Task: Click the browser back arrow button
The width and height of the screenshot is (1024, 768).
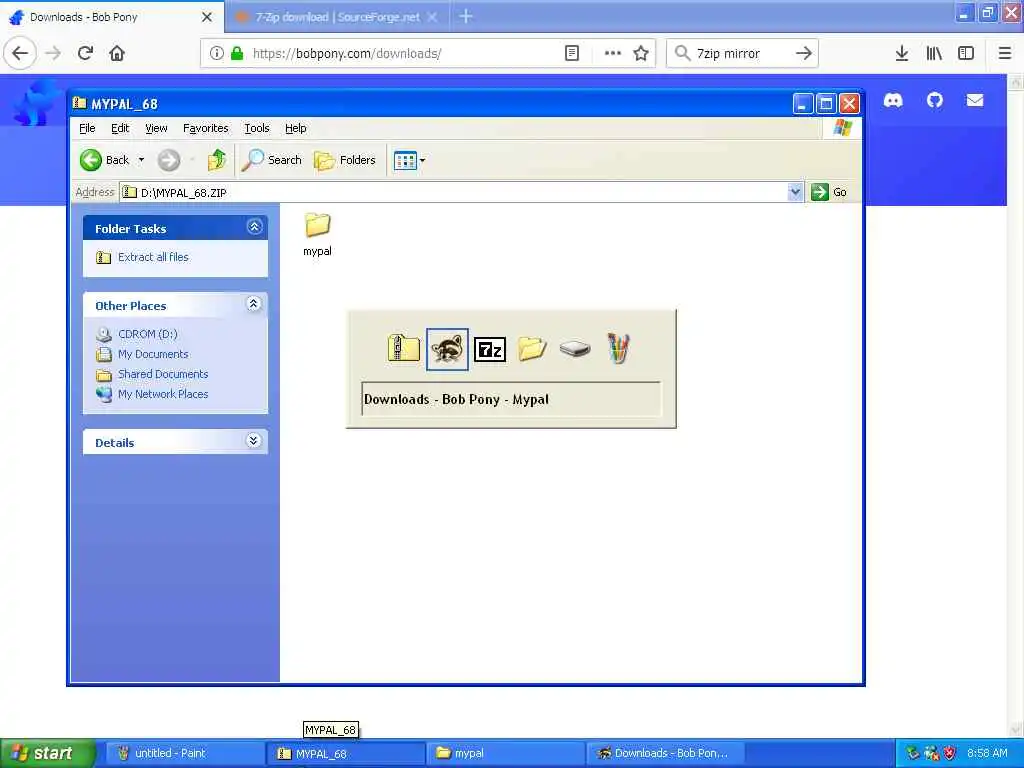Action: (20, 53)
